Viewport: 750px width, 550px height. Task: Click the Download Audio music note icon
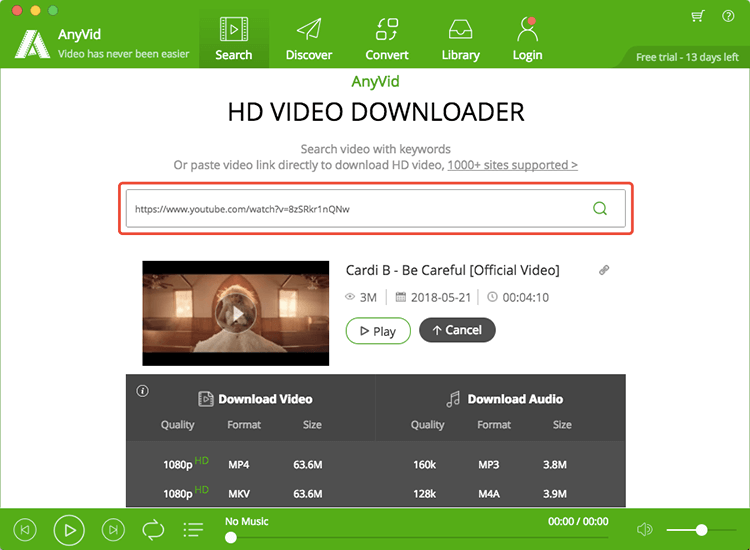pyautogui.click(x=453, y=399)
